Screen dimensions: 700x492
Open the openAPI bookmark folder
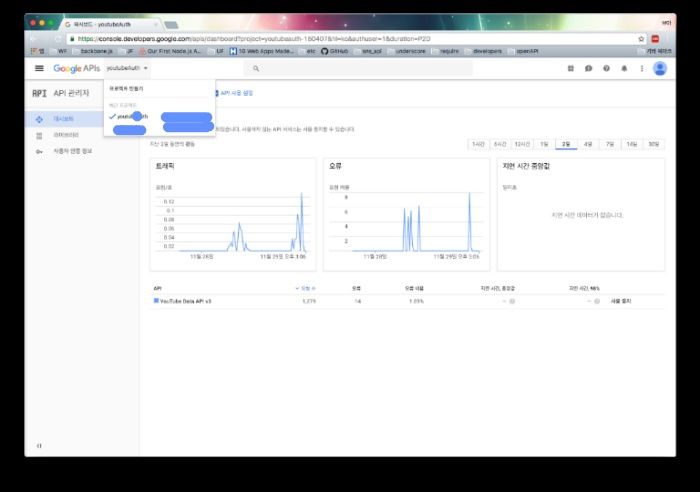pos(523,51)
